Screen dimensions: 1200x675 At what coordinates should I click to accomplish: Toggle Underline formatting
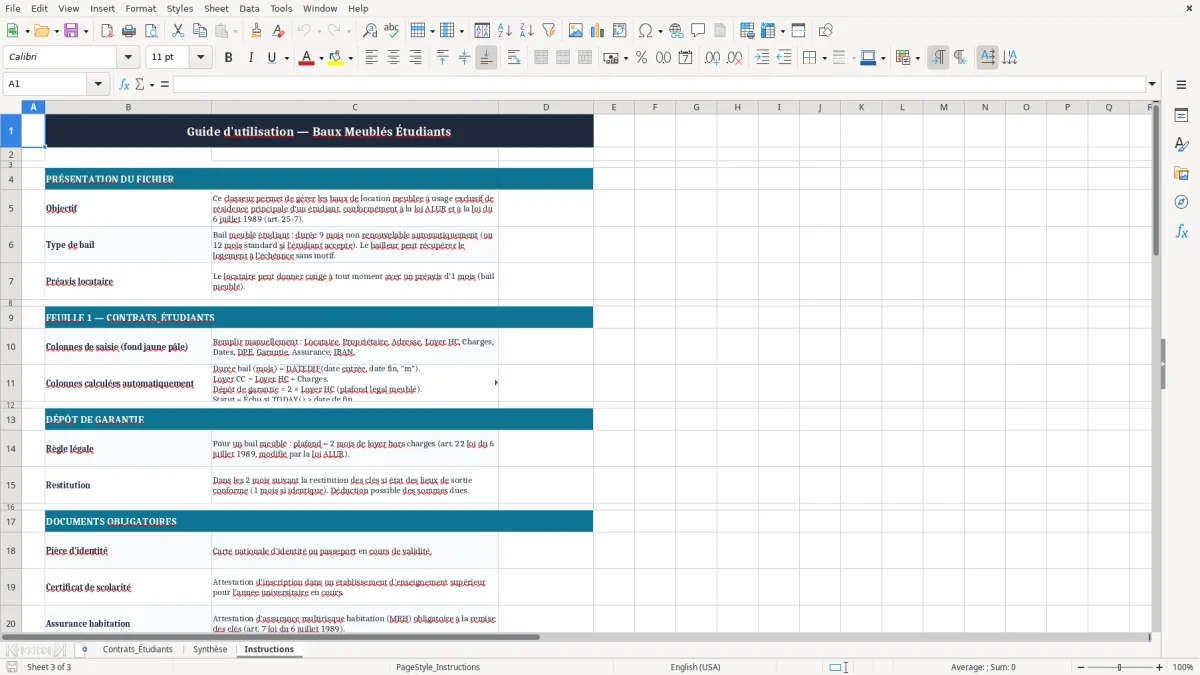(272, 58)
